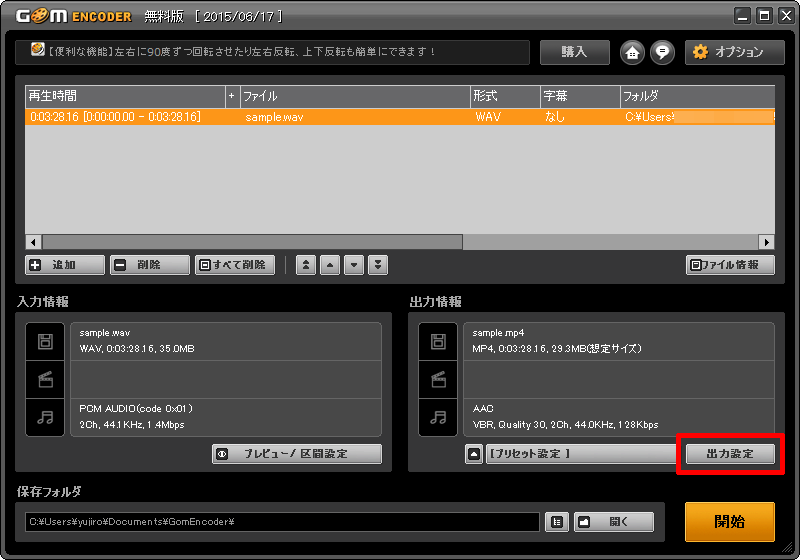Click the + column header in file list
This screenshot has height=560, width=800.
pos(232,96)
